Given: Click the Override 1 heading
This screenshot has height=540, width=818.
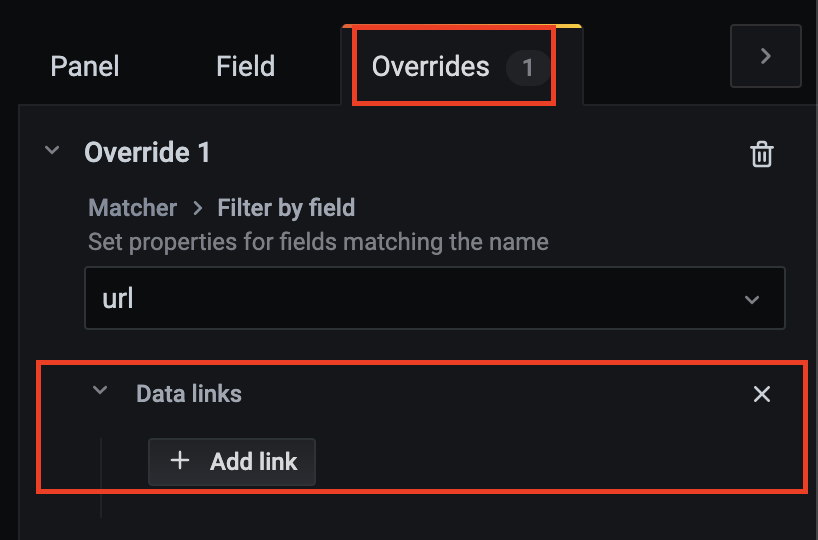Looking at the screenshot, I should 148,153.
